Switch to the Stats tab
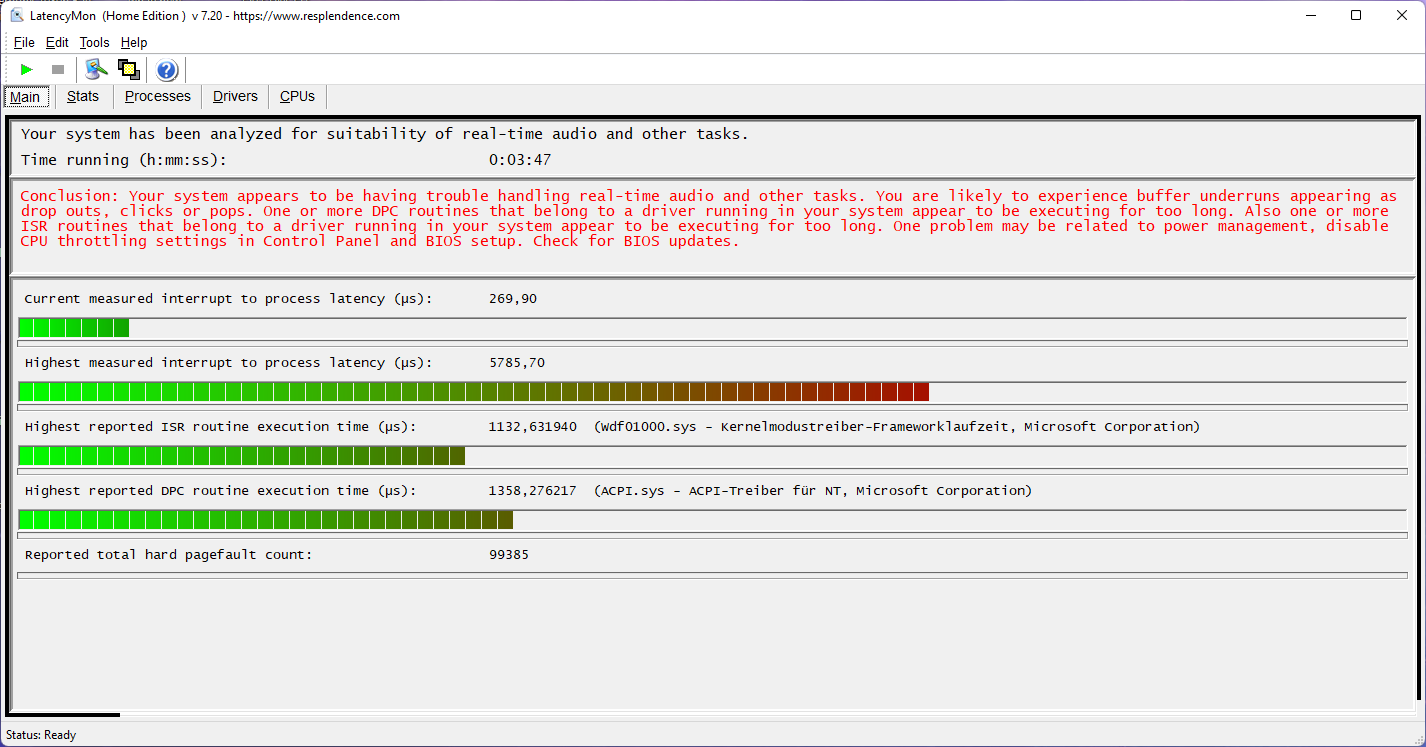 click(x=83, y=97)
